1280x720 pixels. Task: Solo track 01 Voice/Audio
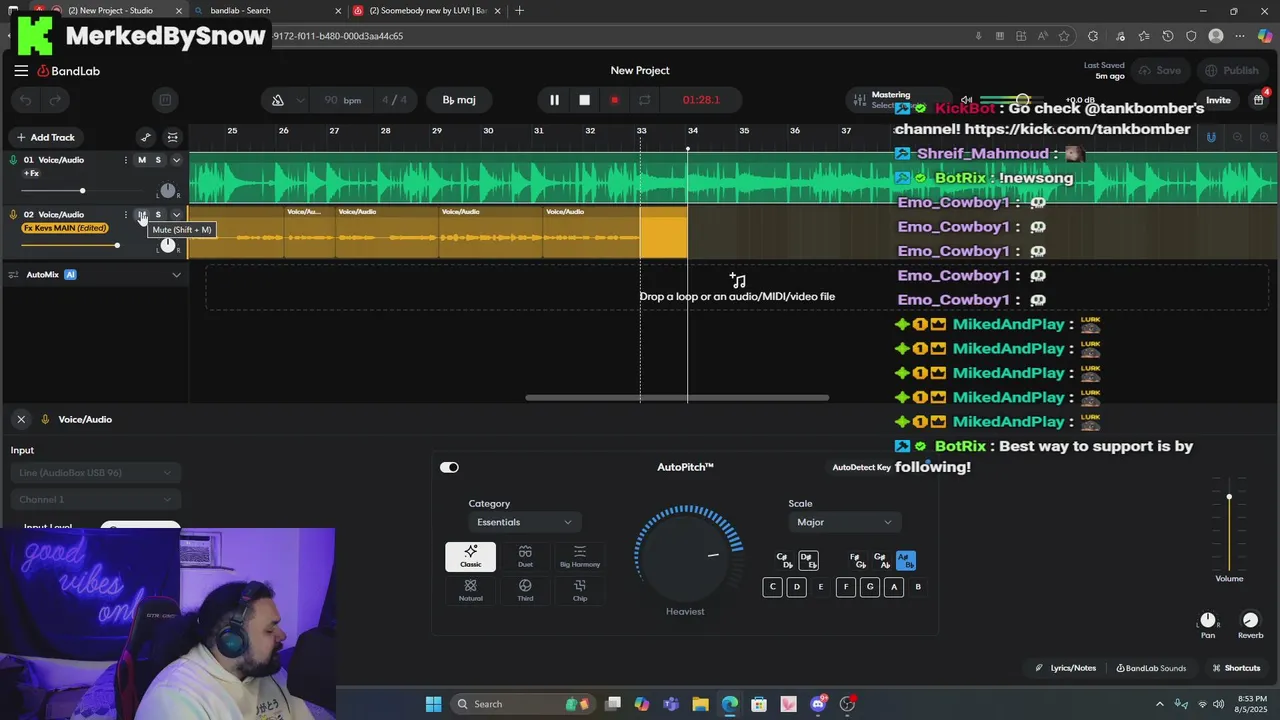158,160
